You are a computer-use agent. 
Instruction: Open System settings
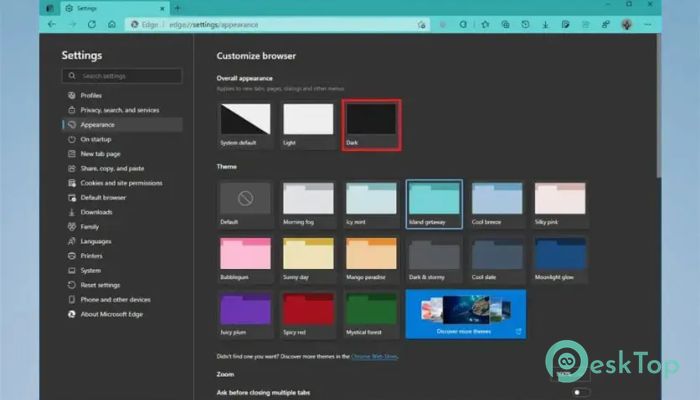[122, 271]
